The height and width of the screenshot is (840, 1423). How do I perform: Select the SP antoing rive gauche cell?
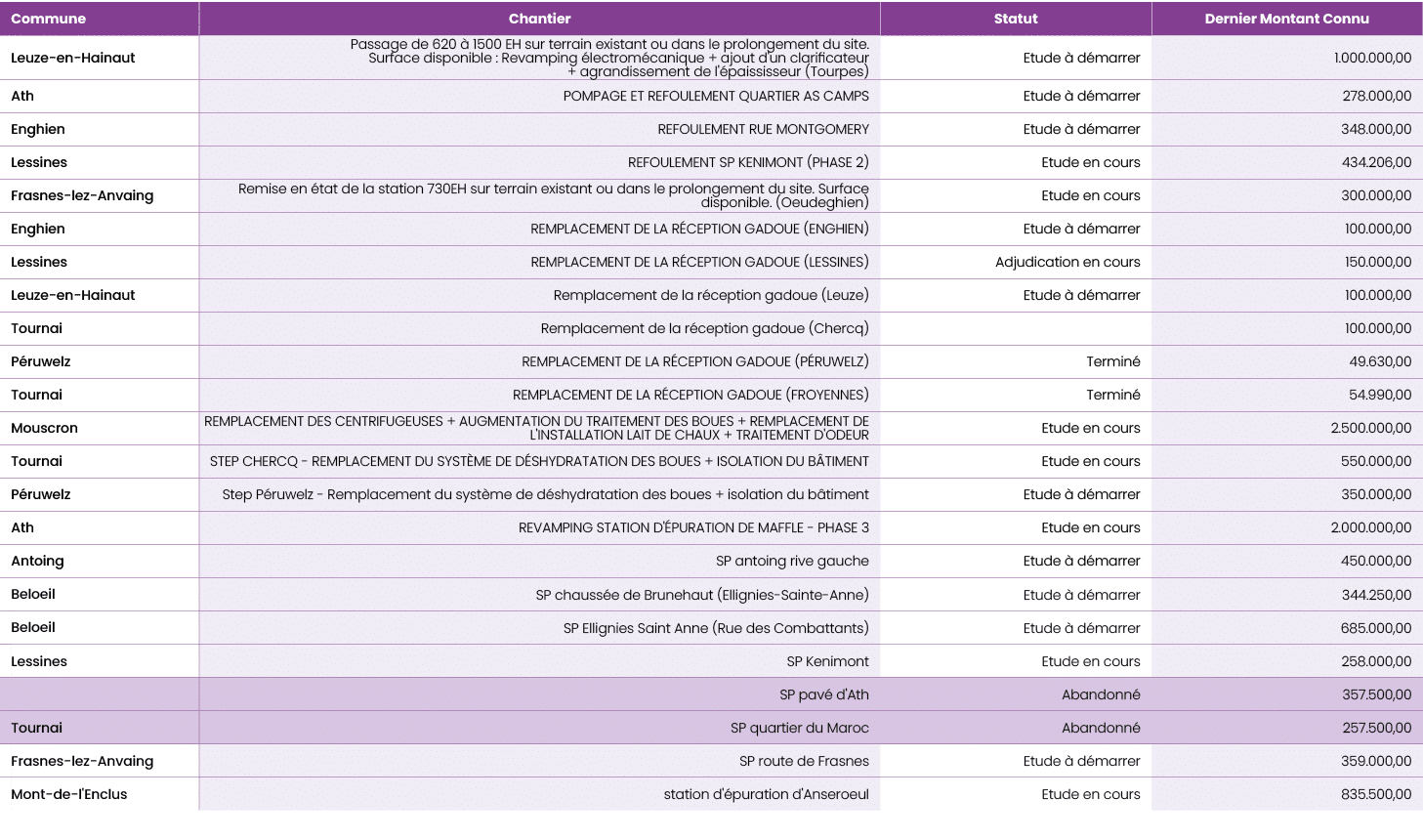pos(792,561)
